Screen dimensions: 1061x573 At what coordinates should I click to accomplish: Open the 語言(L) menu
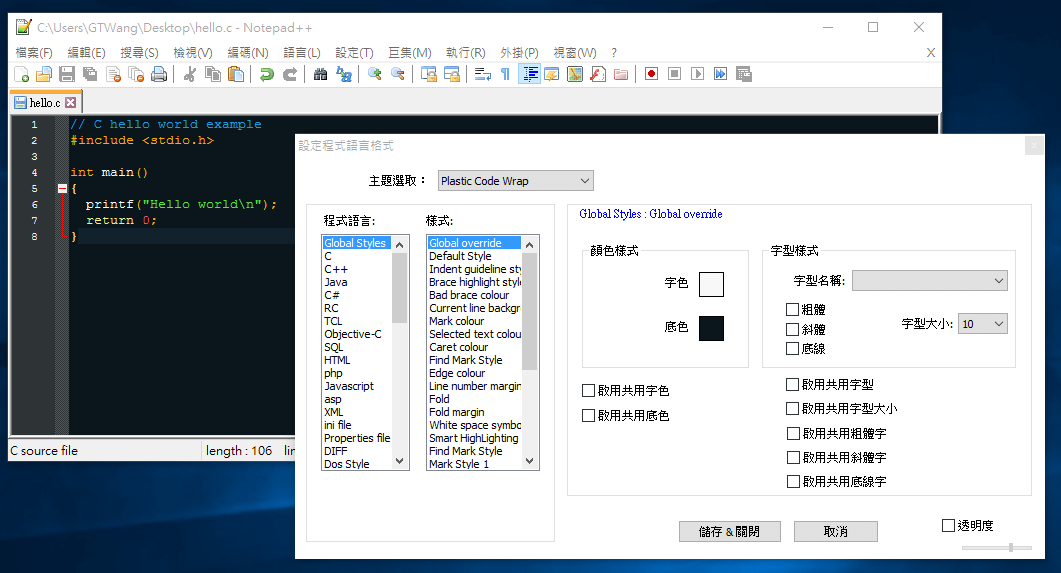click(x=302, y=53)
